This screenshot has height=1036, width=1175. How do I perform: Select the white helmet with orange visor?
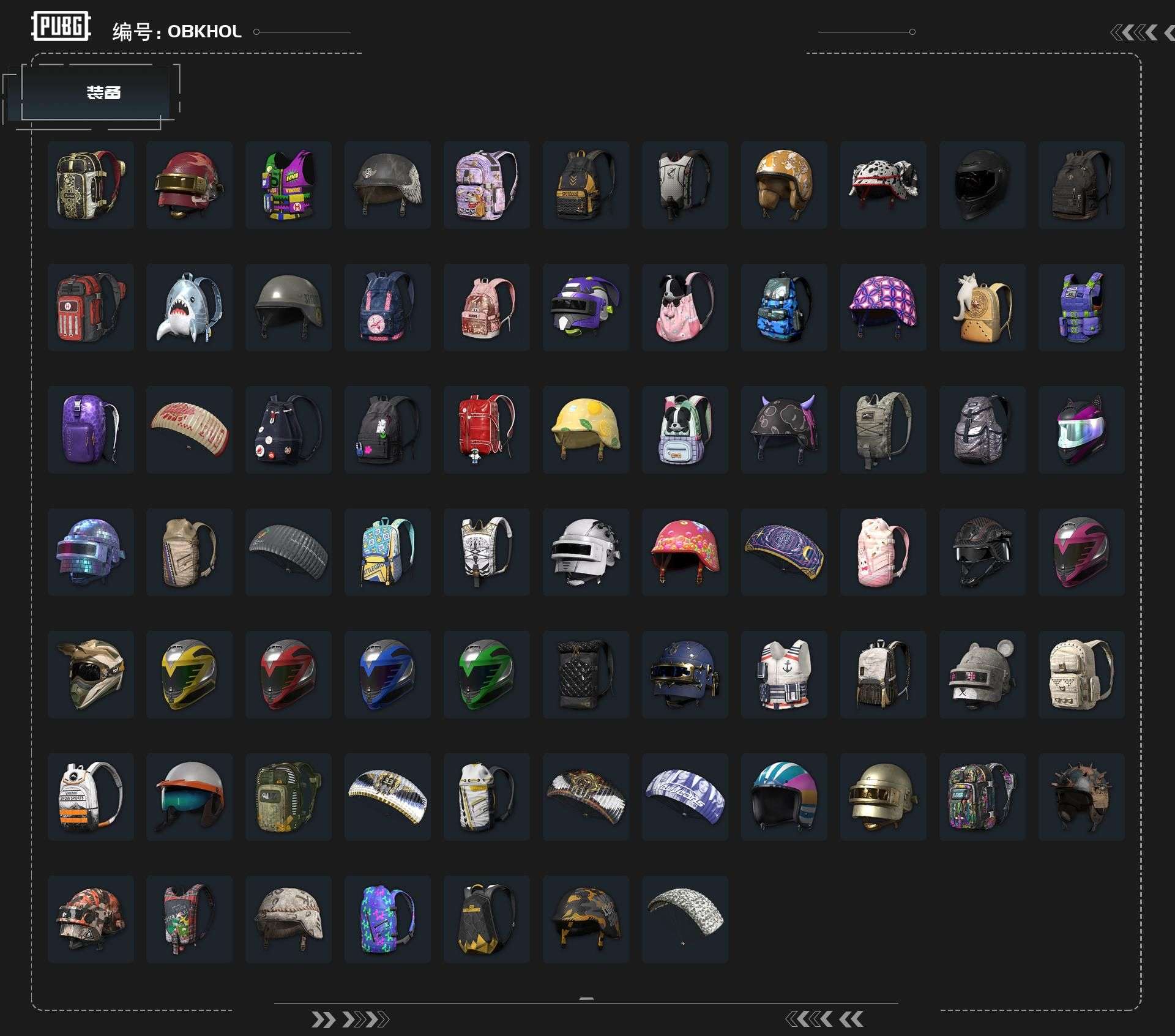click(x=190, y=797)
